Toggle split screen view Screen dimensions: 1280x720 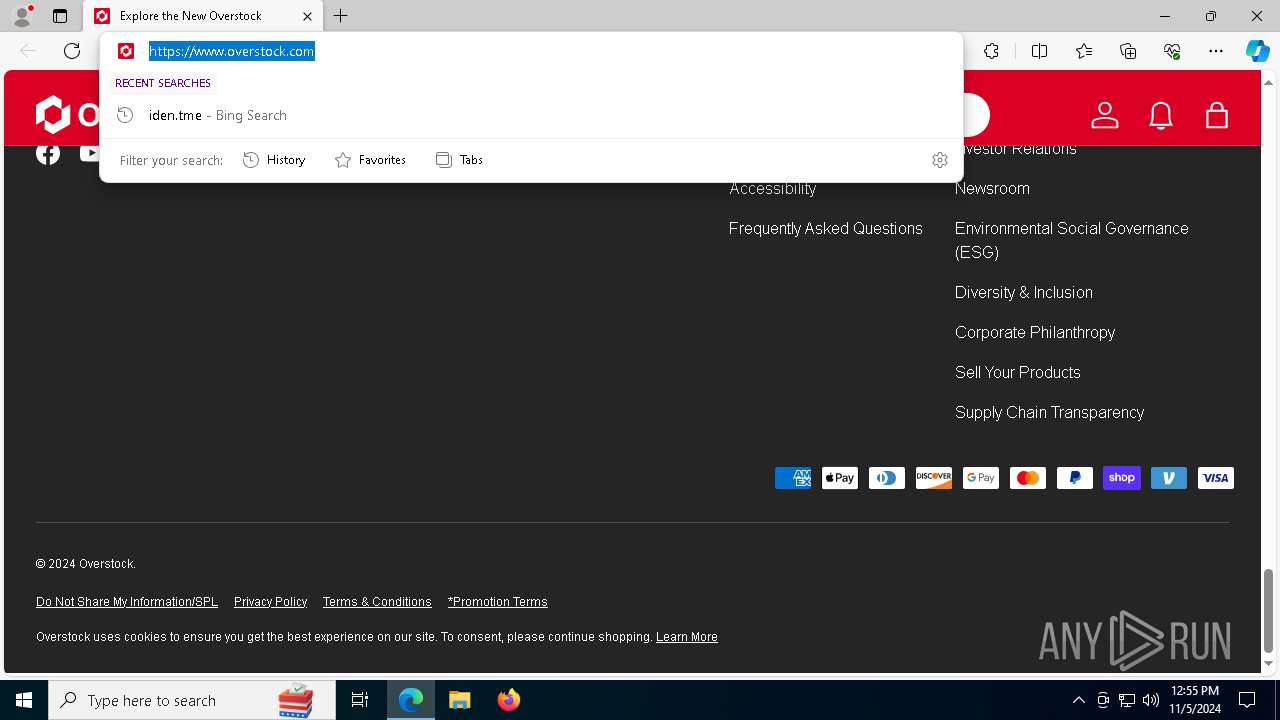(1039, 51)
